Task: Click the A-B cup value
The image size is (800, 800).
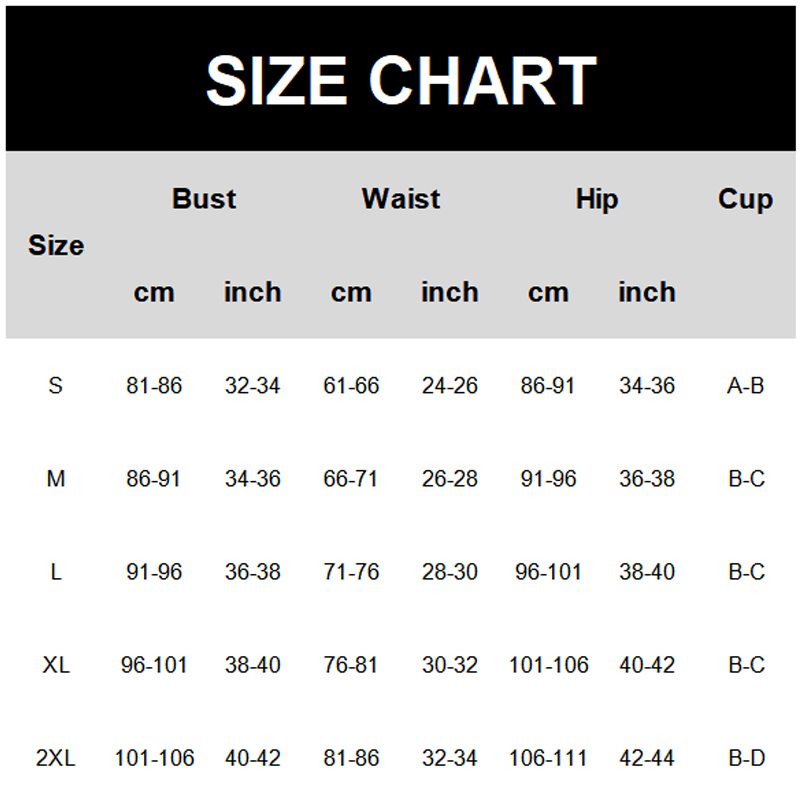Action: pyautogui.click(x=745, y=385)
